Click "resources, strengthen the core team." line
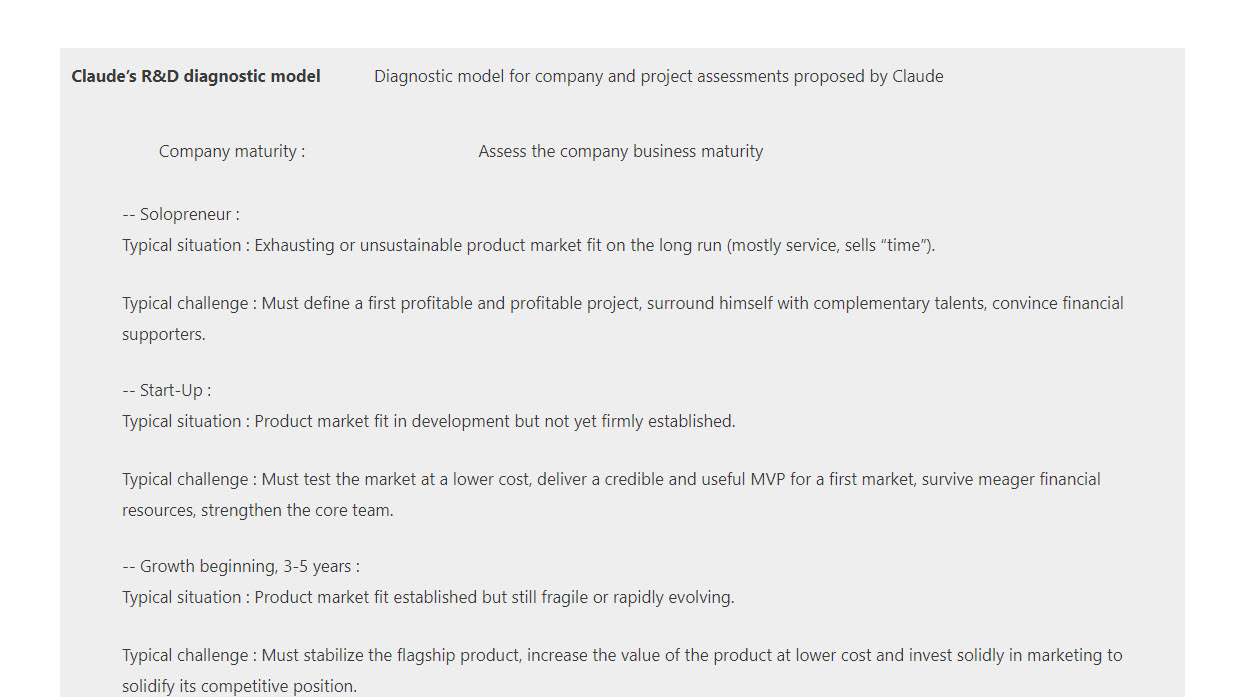 point(258,510)
